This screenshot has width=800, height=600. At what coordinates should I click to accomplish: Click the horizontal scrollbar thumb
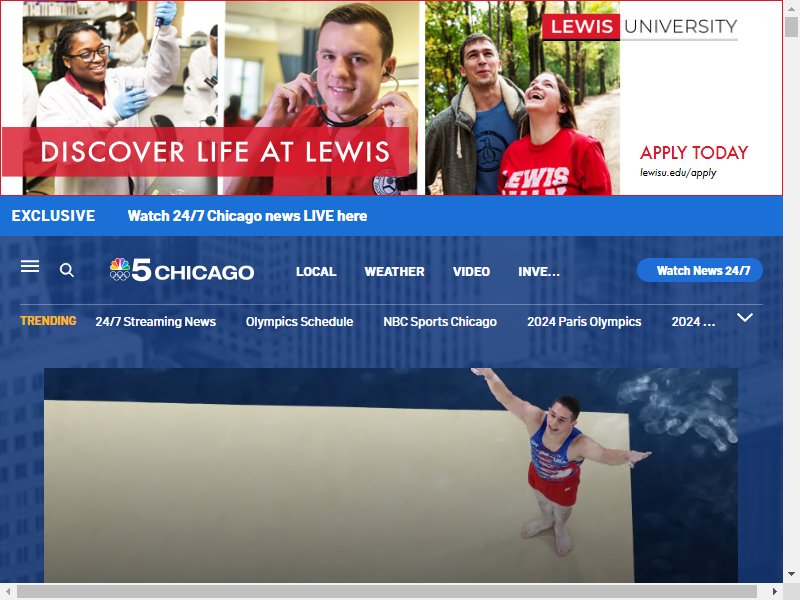387,592
